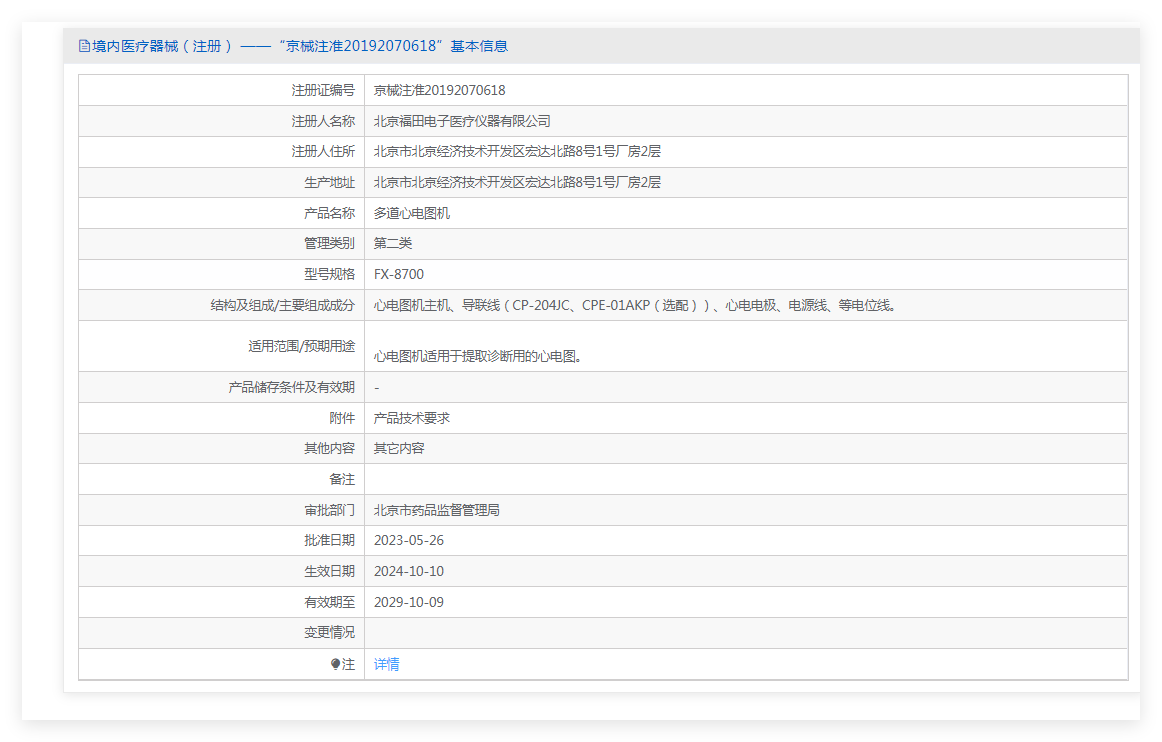Viewport: 1162px width, 742px height.
Task: Click the 批准日期 label
Action: coord(330,540)
